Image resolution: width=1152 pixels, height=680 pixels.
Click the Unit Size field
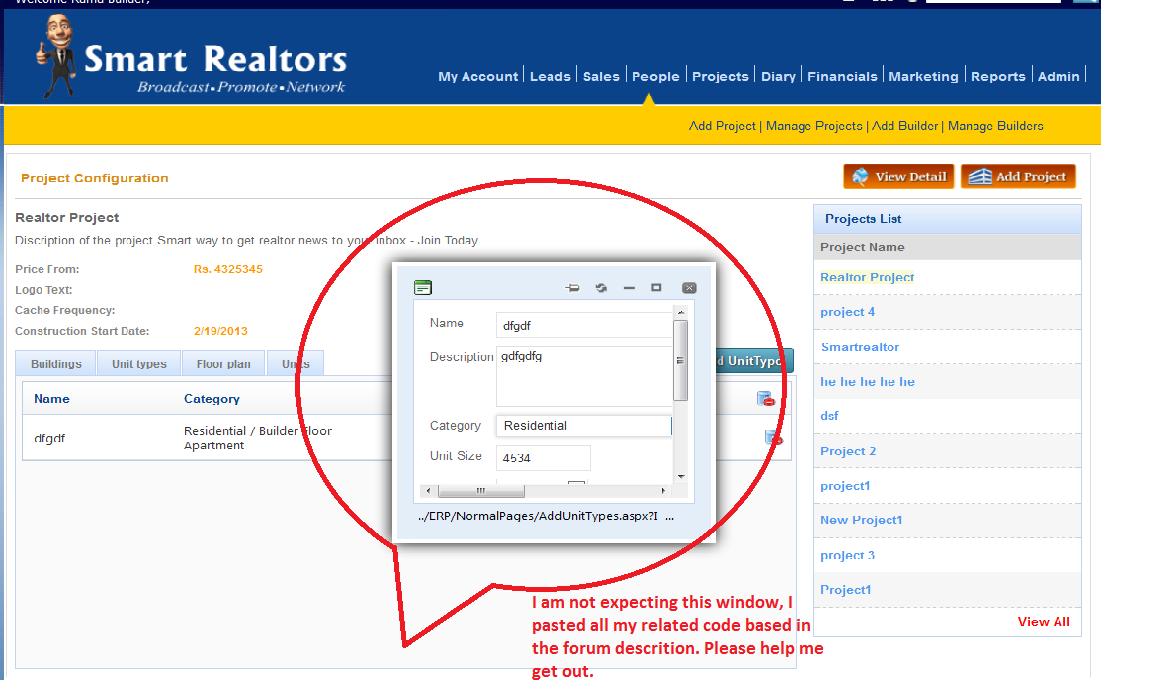(543, 457)
